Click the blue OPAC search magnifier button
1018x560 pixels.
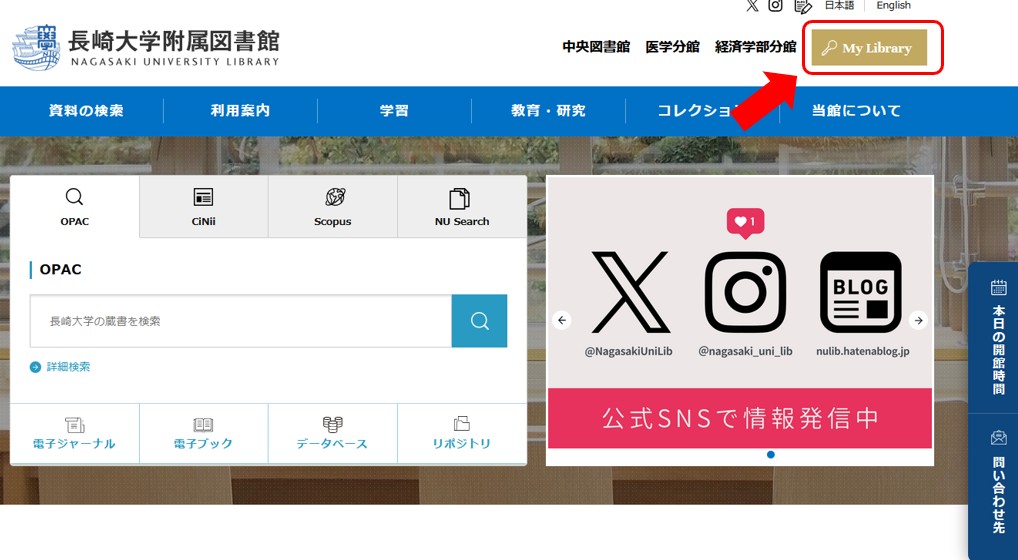(x=479, y=321)
